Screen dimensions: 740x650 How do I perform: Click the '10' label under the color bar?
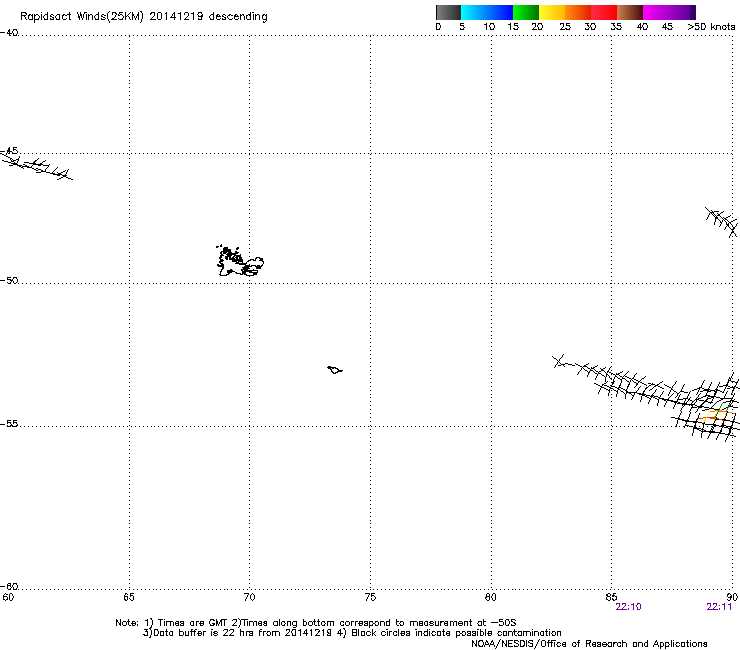[x=489, y=27]
